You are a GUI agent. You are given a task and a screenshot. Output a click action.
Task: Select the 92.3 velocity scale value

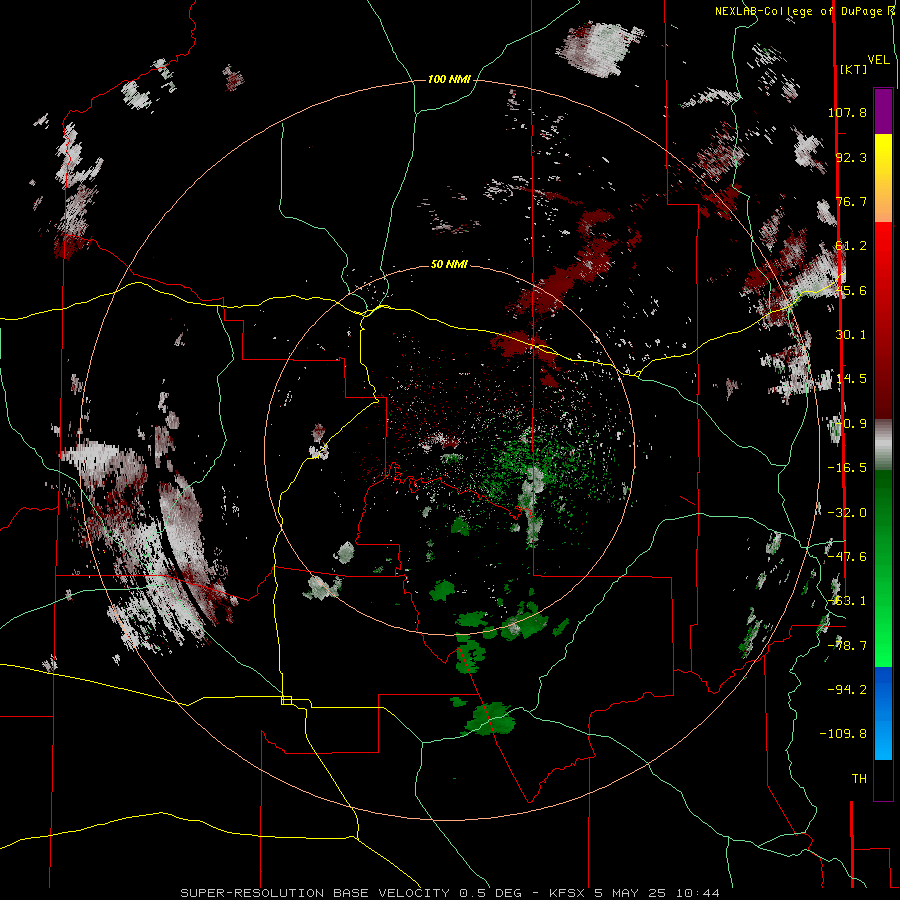851,157
